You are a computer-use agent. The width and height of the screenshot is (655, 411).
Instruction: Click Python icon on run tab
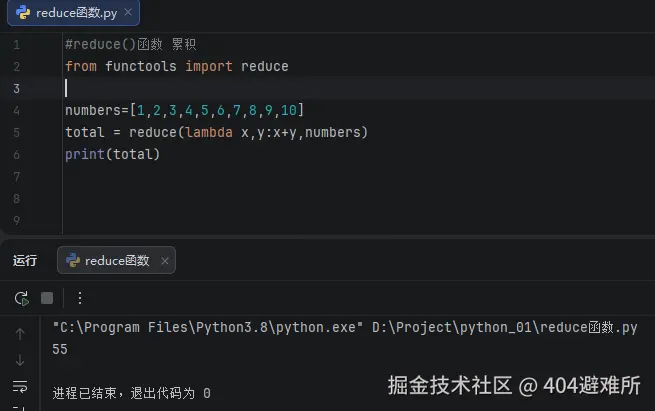pyautogui.click(x=73, y=260)
